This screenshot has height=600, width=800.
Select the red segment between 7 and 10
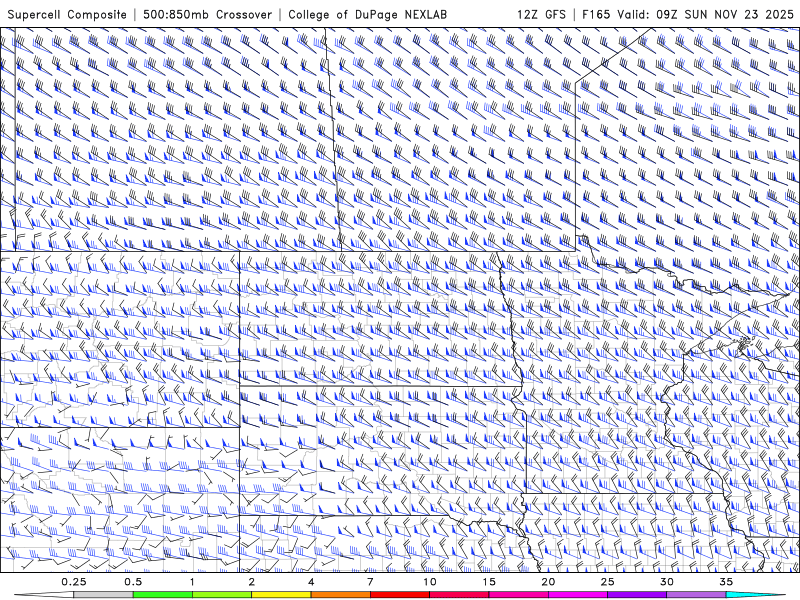pyautogui.click(x=399, y=595)
